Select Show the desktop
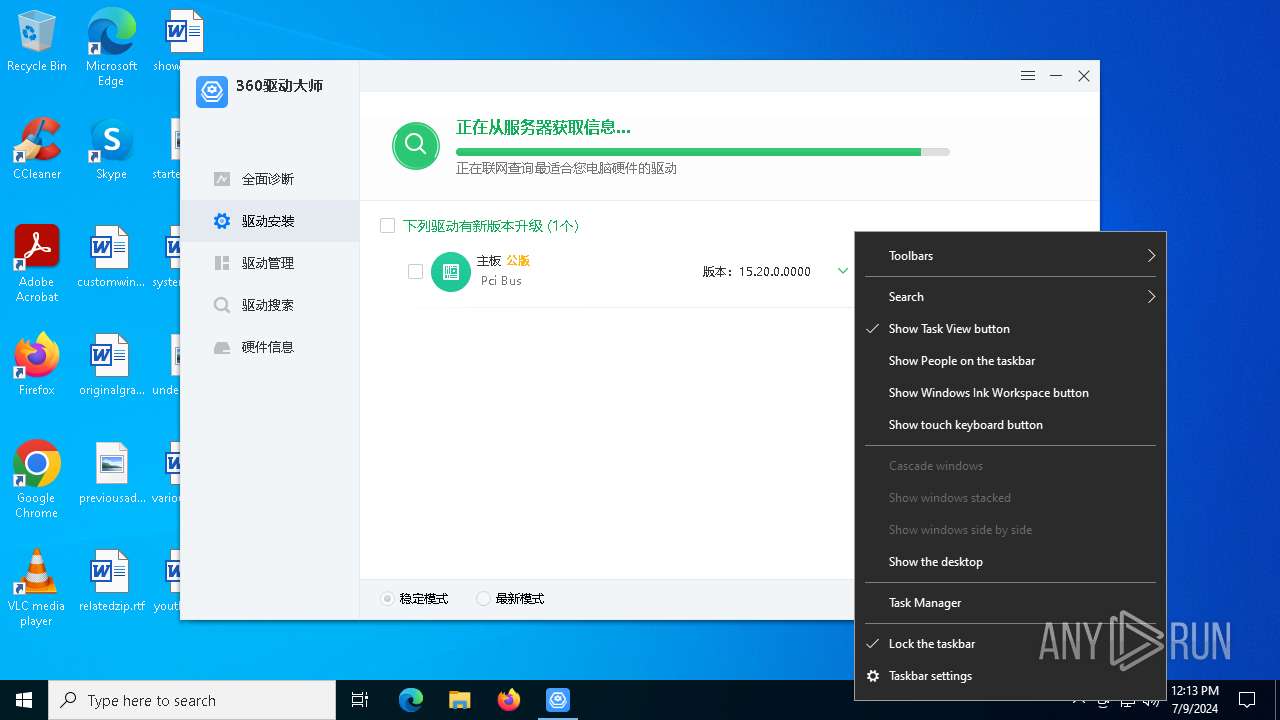 coord(1010,562)
